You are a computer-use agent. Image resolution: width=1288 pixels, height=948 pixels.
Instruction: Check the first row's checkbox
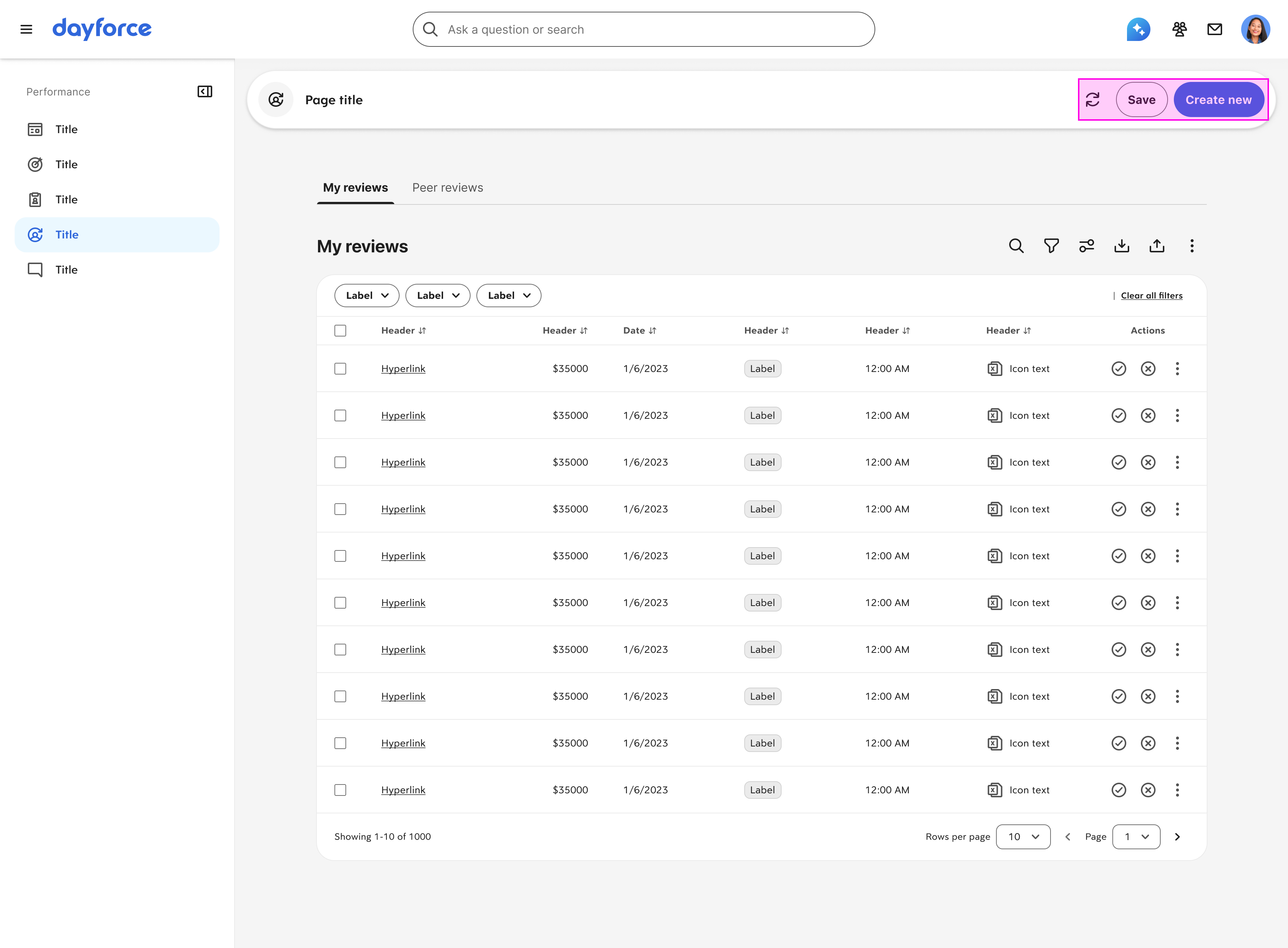340,369
